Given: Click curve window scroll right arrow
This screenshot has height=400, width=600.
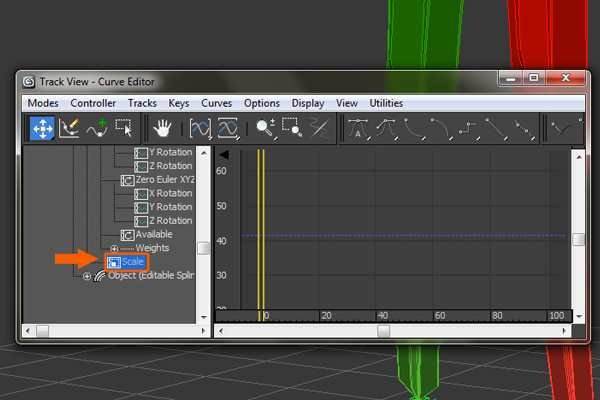Looking at the screenshot, I should (564, 331).
